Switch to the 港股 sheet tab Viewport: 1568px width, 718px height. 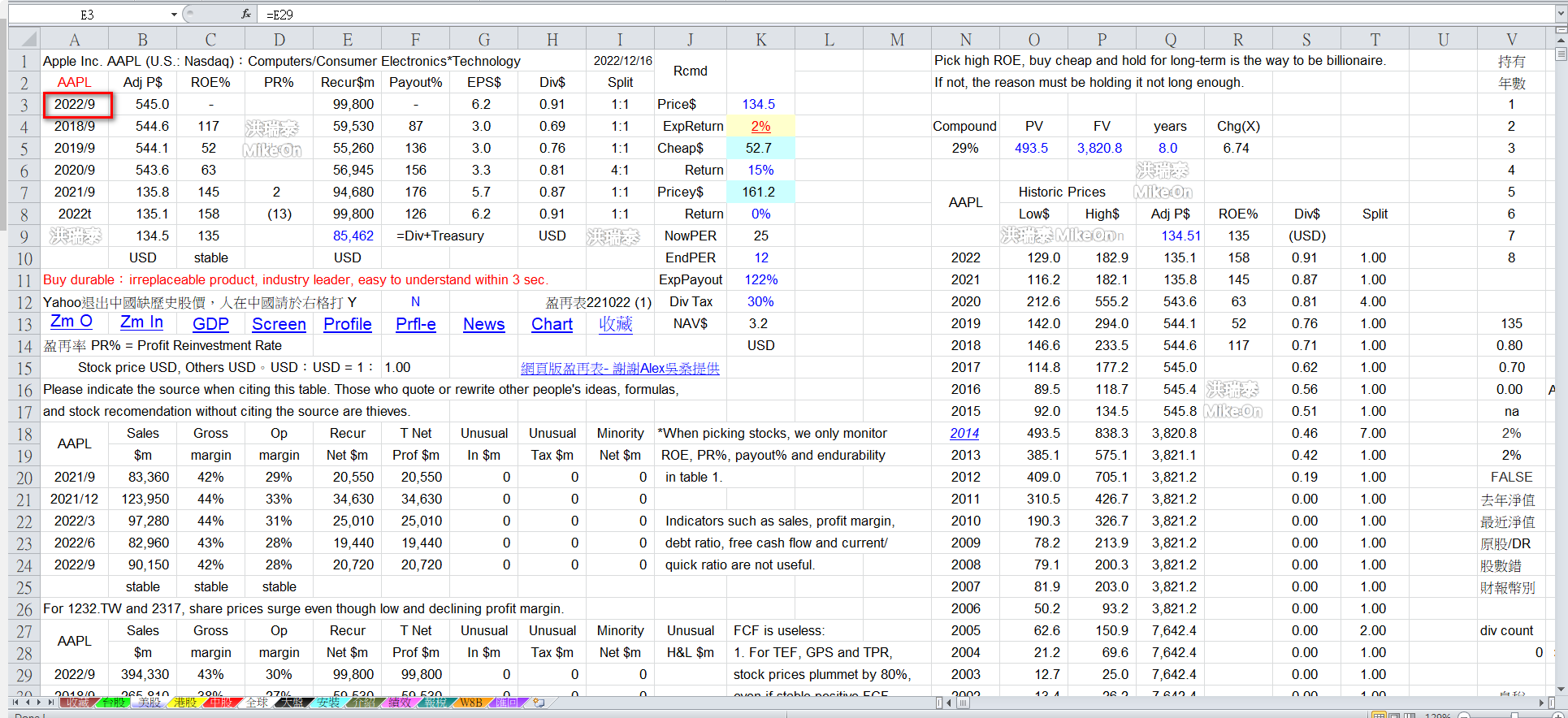(185, 703)
